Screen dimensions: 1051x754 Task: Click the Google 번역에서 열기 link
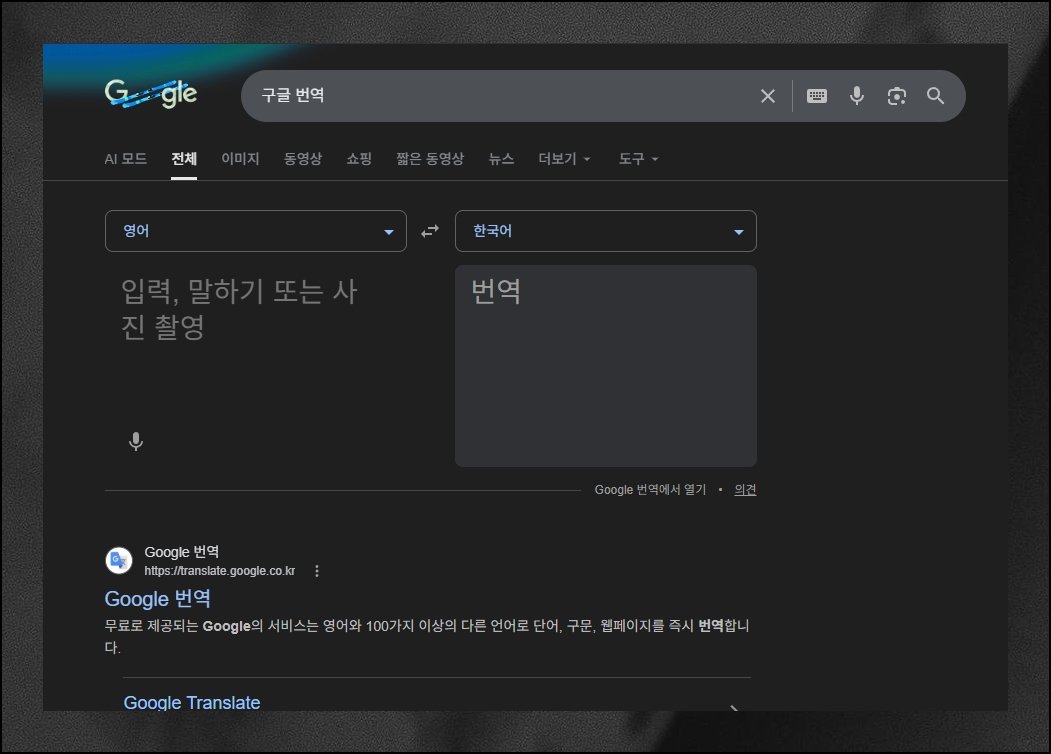(x=650, y=490)
